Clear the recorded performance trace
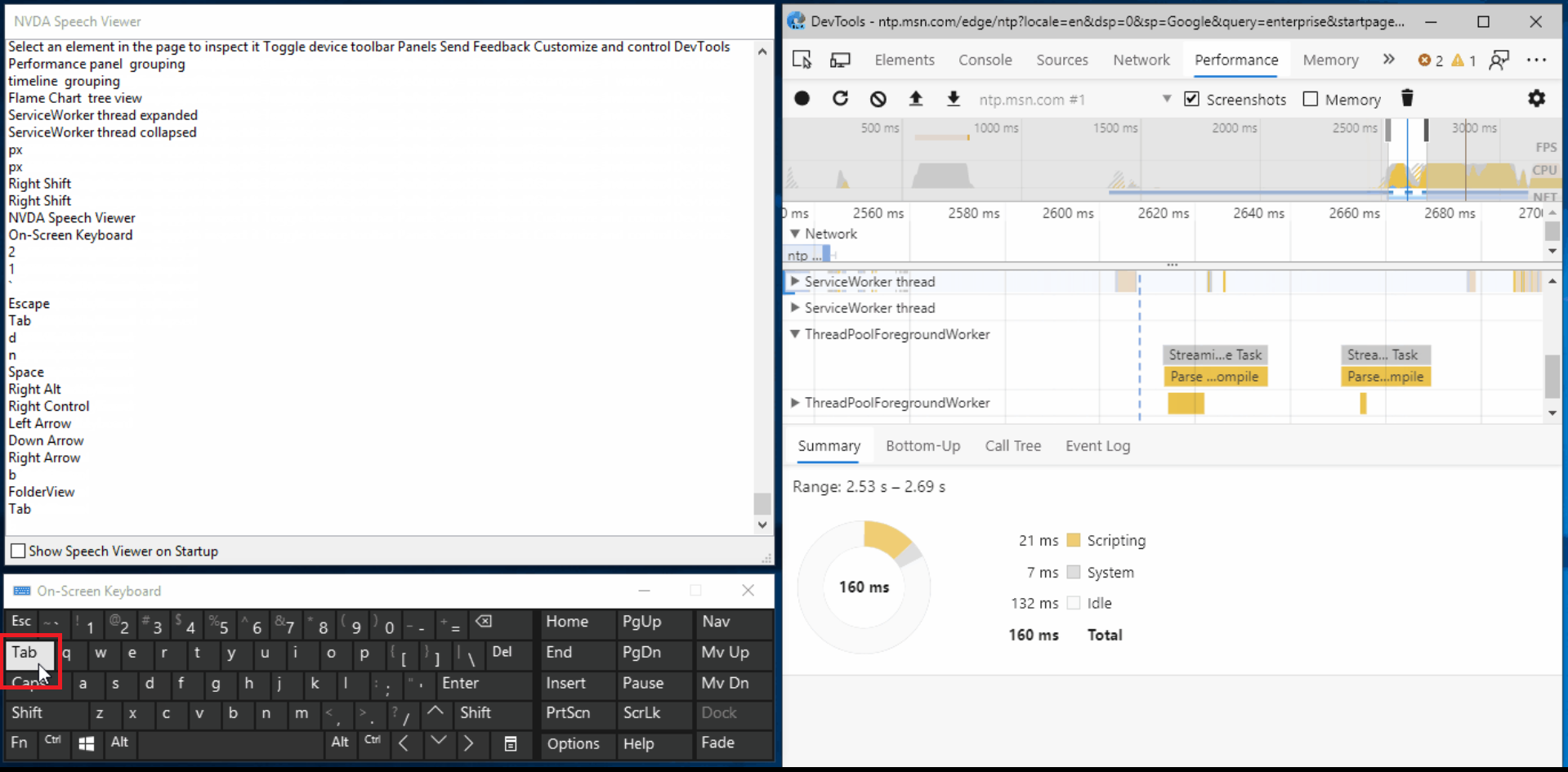Image resolution: width=1568 pixels, height=772 pixels. coord(878,98)
